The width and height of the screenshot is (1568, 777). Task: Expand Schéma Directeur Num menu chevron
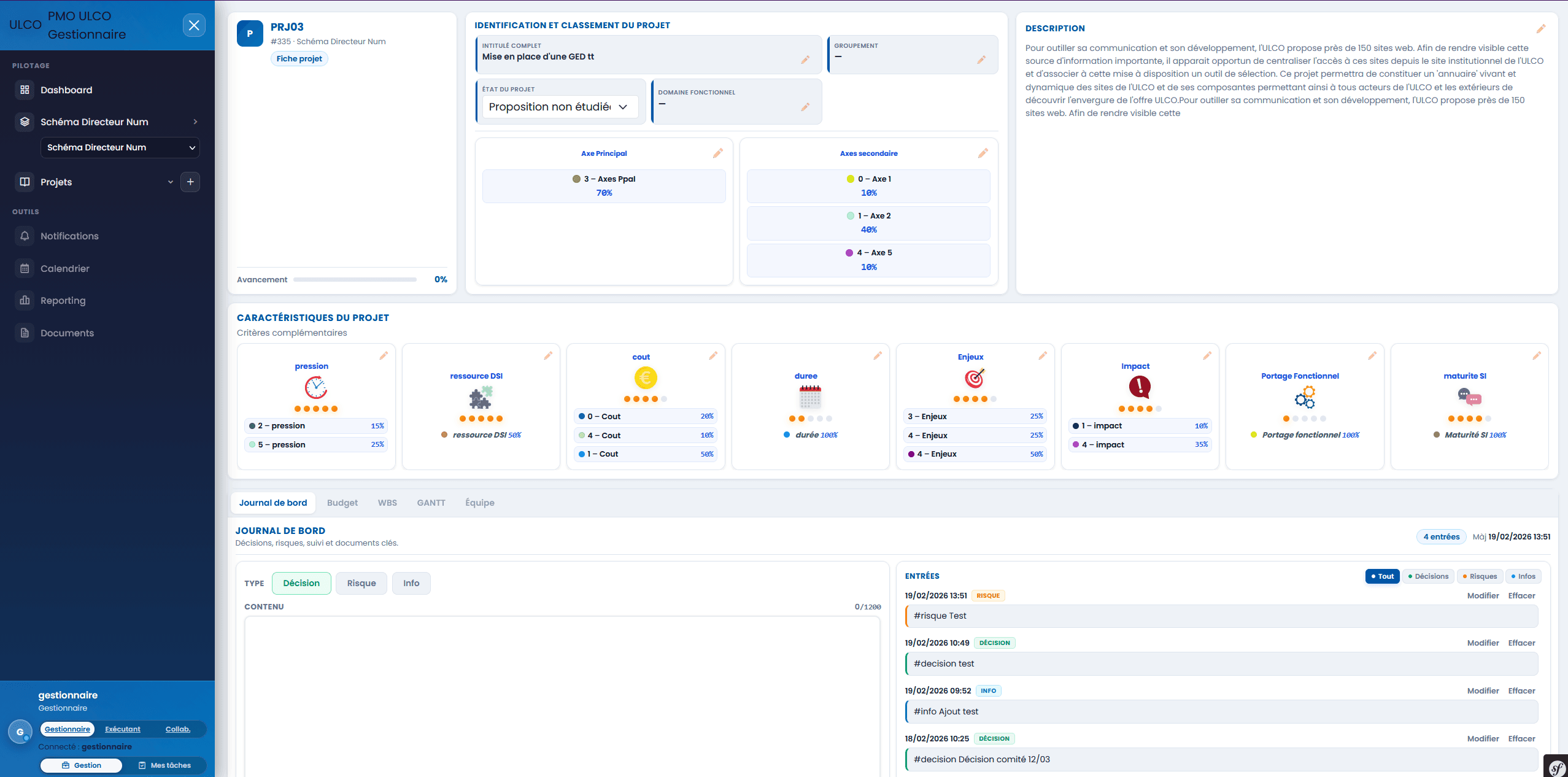click(x=195, y=122)
